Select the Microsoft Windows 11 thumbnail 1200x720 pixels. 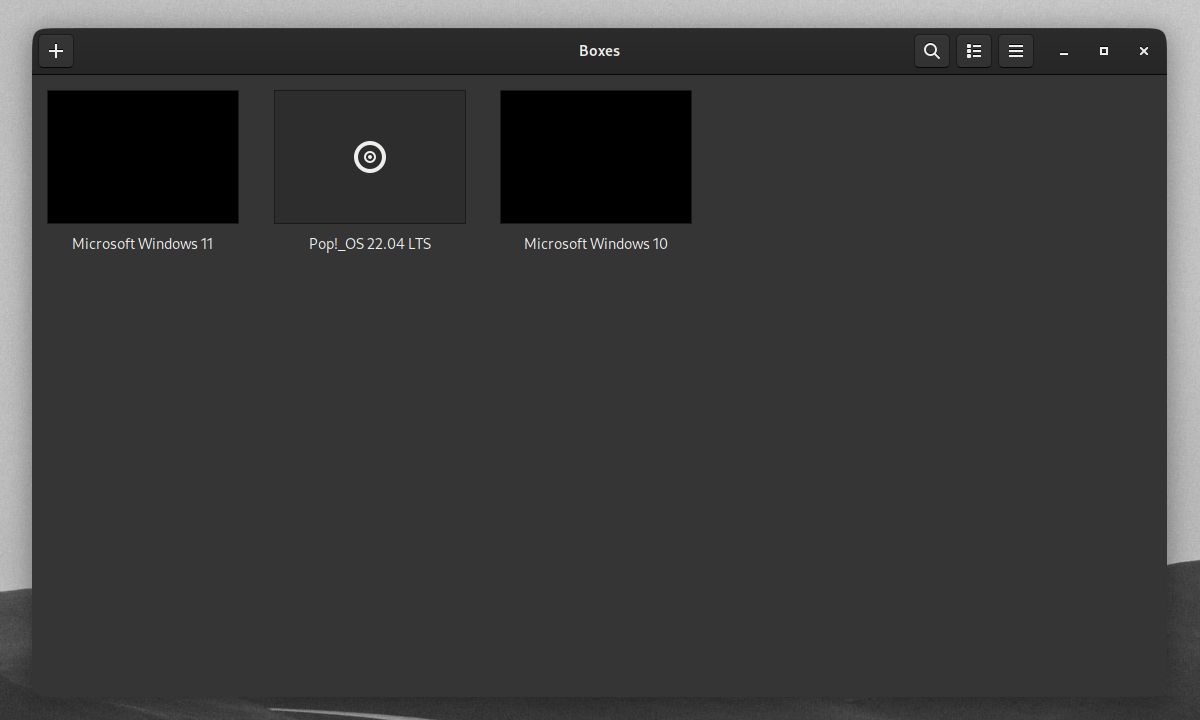pyautogui.click(x=143, y=157)
